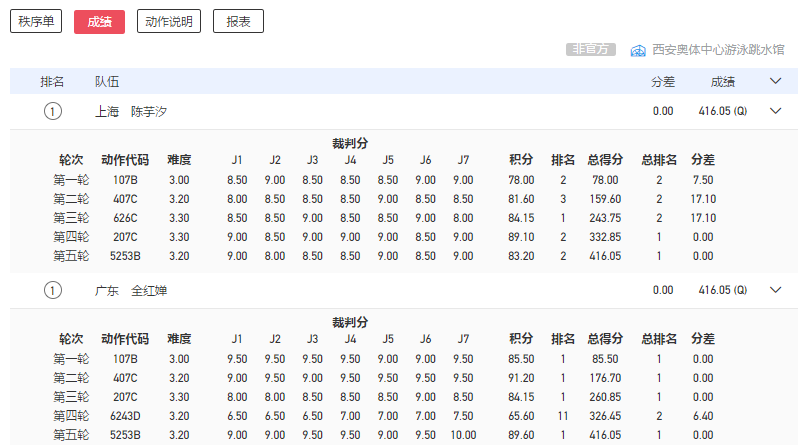Screen dimensions: 809x445
Task: Click the rank circle beside 上海 陈芋汐
Action: click(x=53, y=111)
